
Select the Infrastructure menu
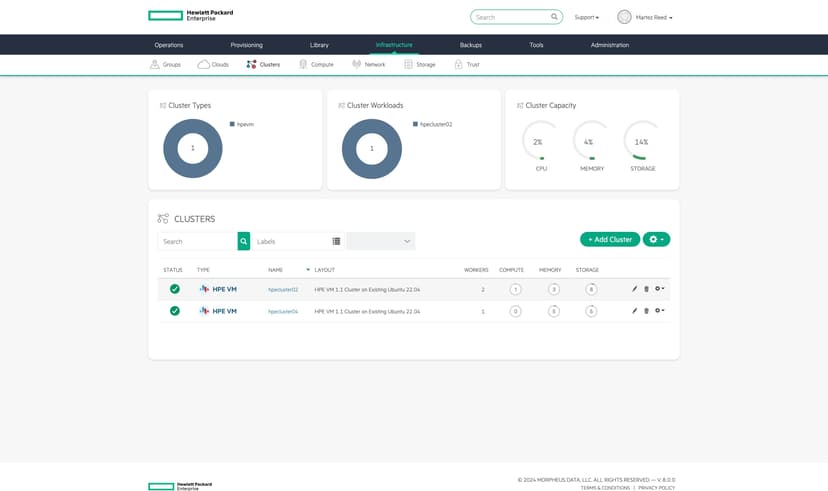(x=394, y=45)
